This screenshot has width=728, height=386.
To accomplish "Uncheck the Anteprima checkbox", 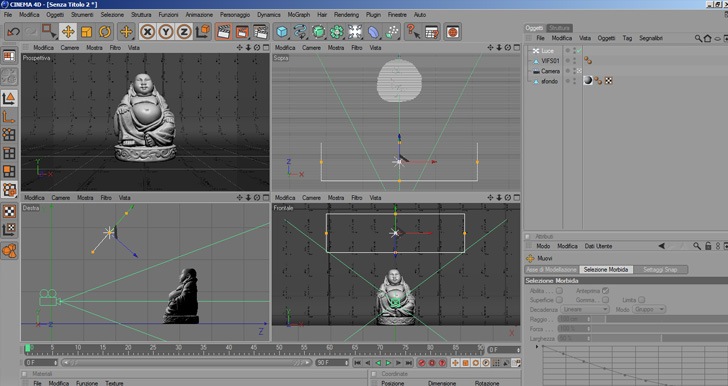I will [x=605, y=291].
